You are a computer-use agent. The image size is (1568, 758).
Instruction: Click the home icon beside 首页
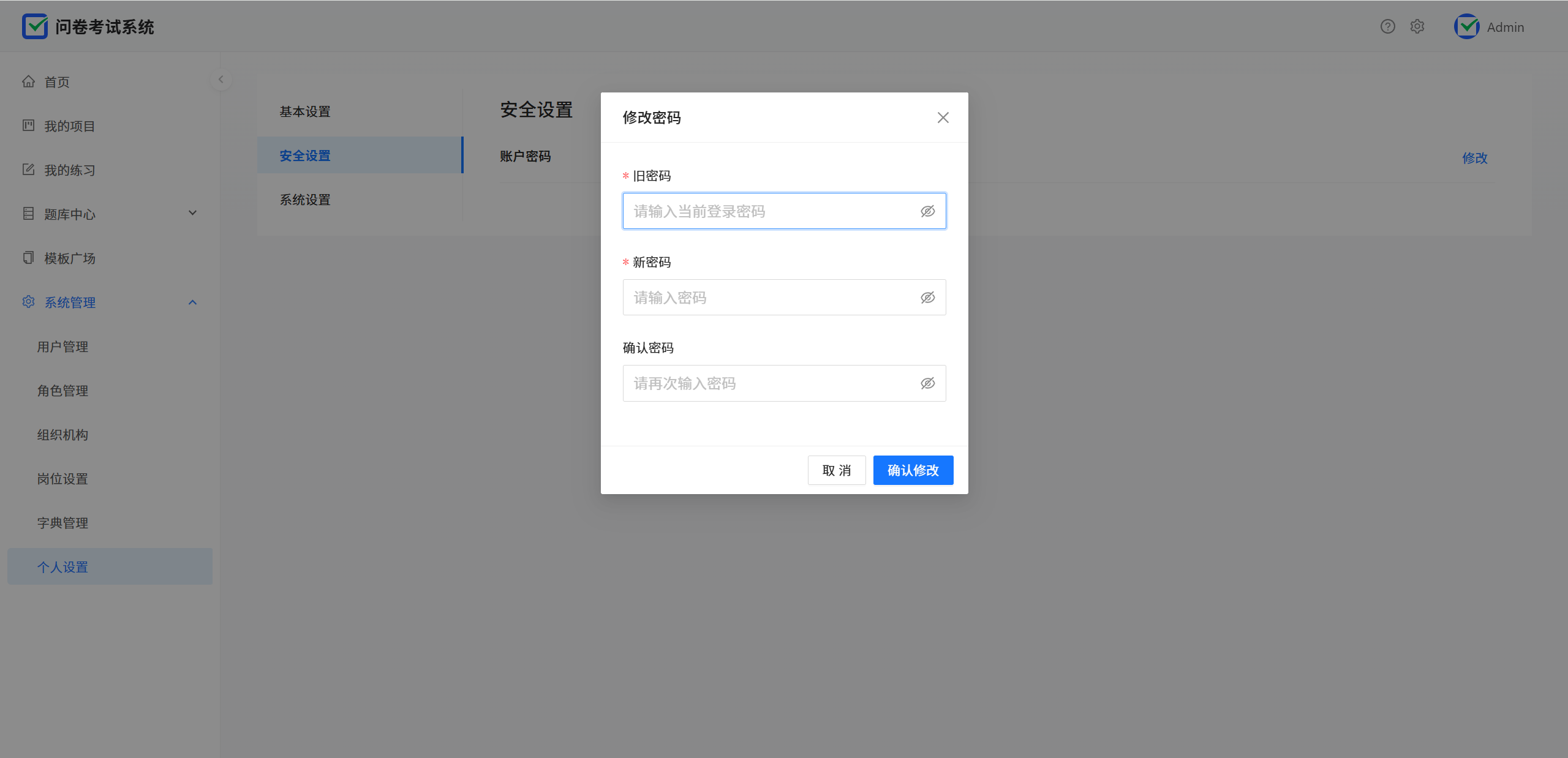coord(28,81)
